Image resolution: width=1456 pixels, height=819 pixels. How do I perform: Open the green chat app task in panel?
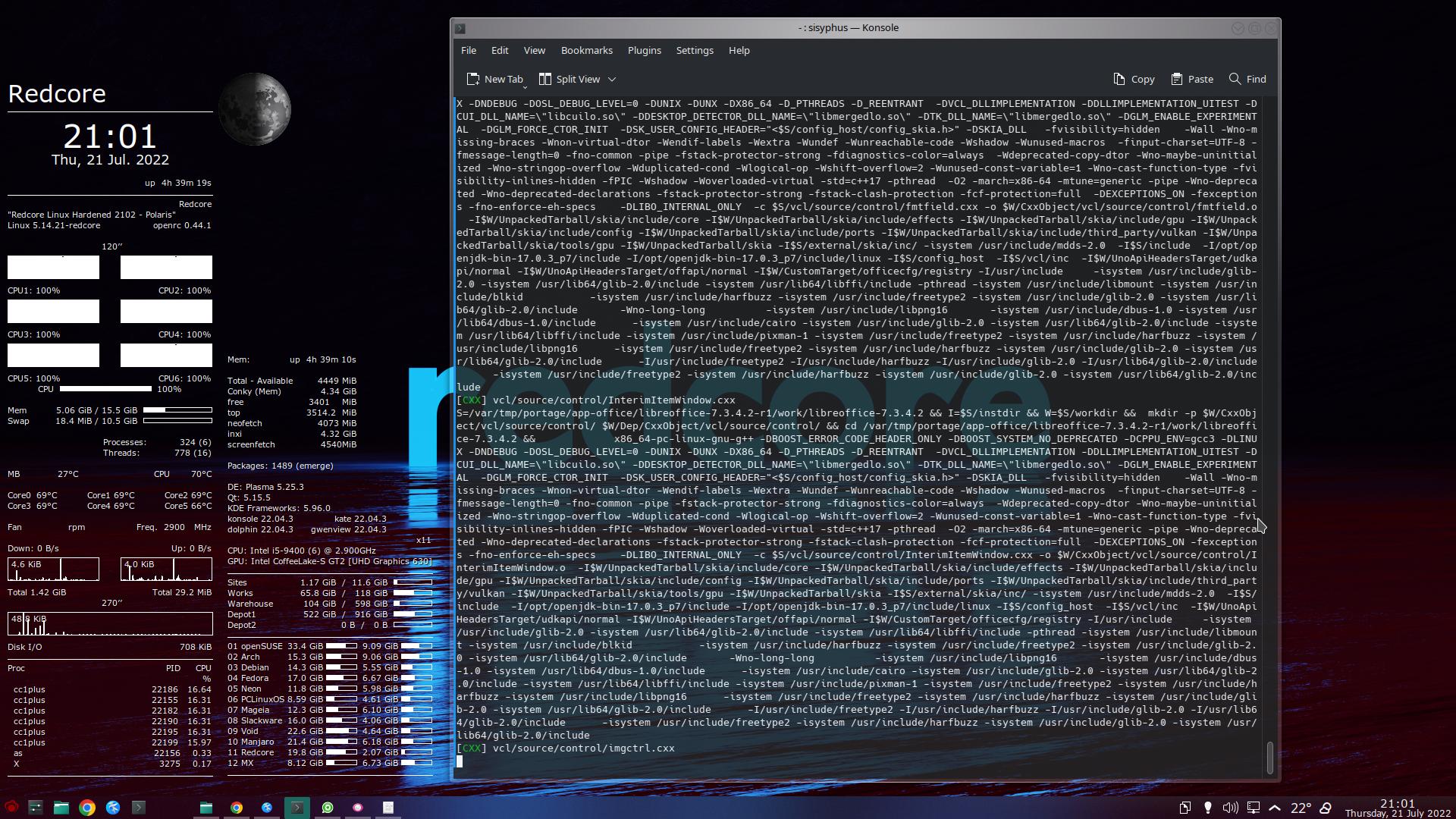tap(328, 808)
